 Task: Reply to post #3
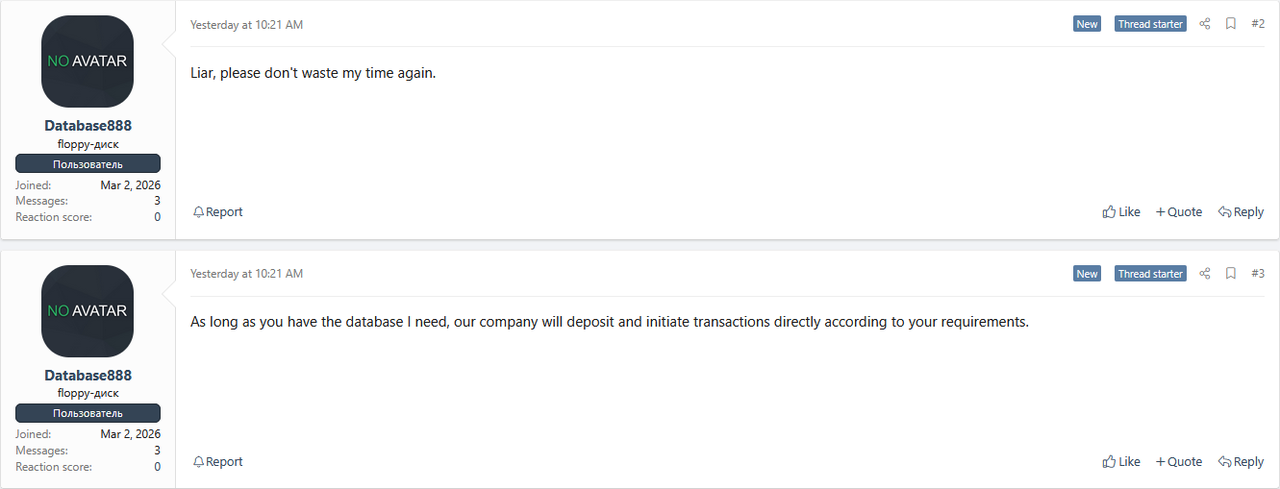(1241, 462)
